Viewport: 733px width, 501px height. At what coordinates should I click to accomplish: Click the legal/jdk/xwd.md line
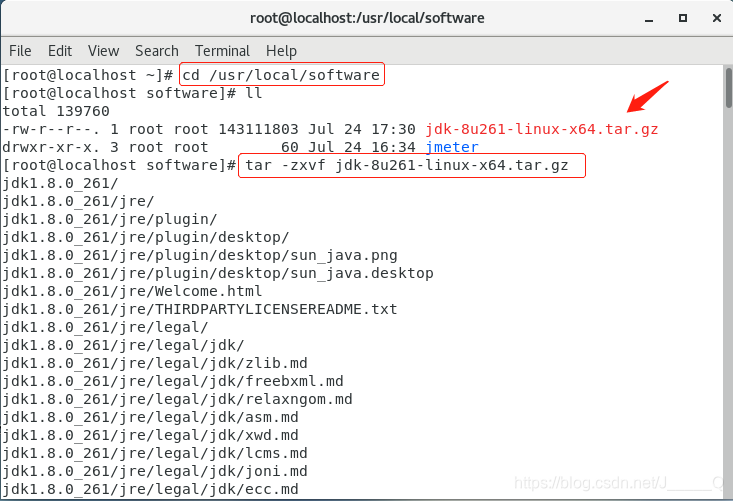pos(151,435)
